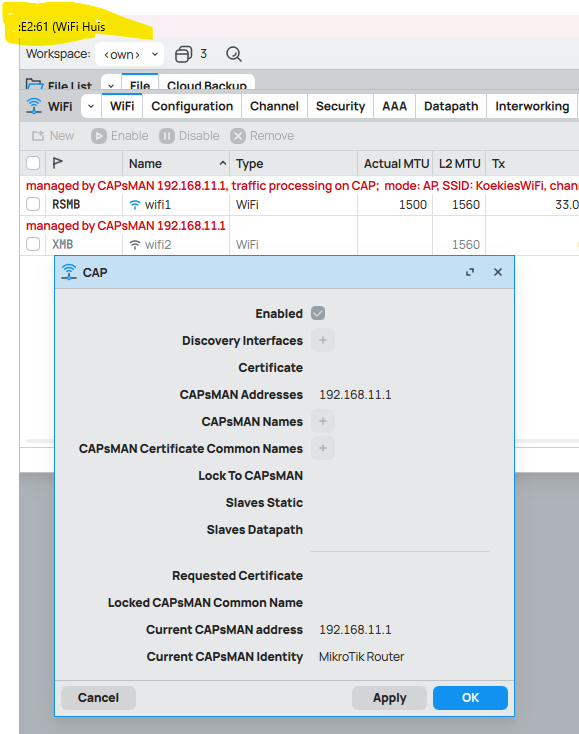Click the Remove toolbar button
579x734 pixels.
pyautogui.click(x=262, y=136)
